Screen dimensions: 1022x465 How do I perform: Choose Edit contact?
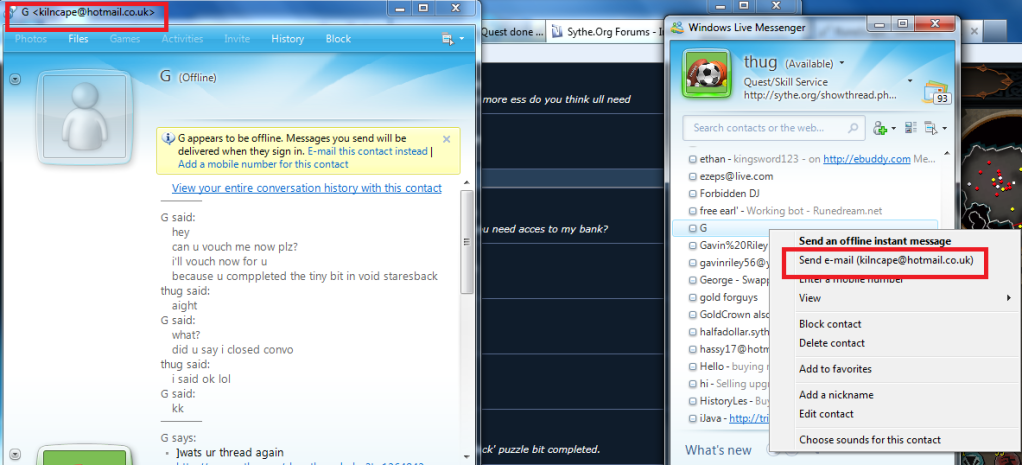coord(826,413)
